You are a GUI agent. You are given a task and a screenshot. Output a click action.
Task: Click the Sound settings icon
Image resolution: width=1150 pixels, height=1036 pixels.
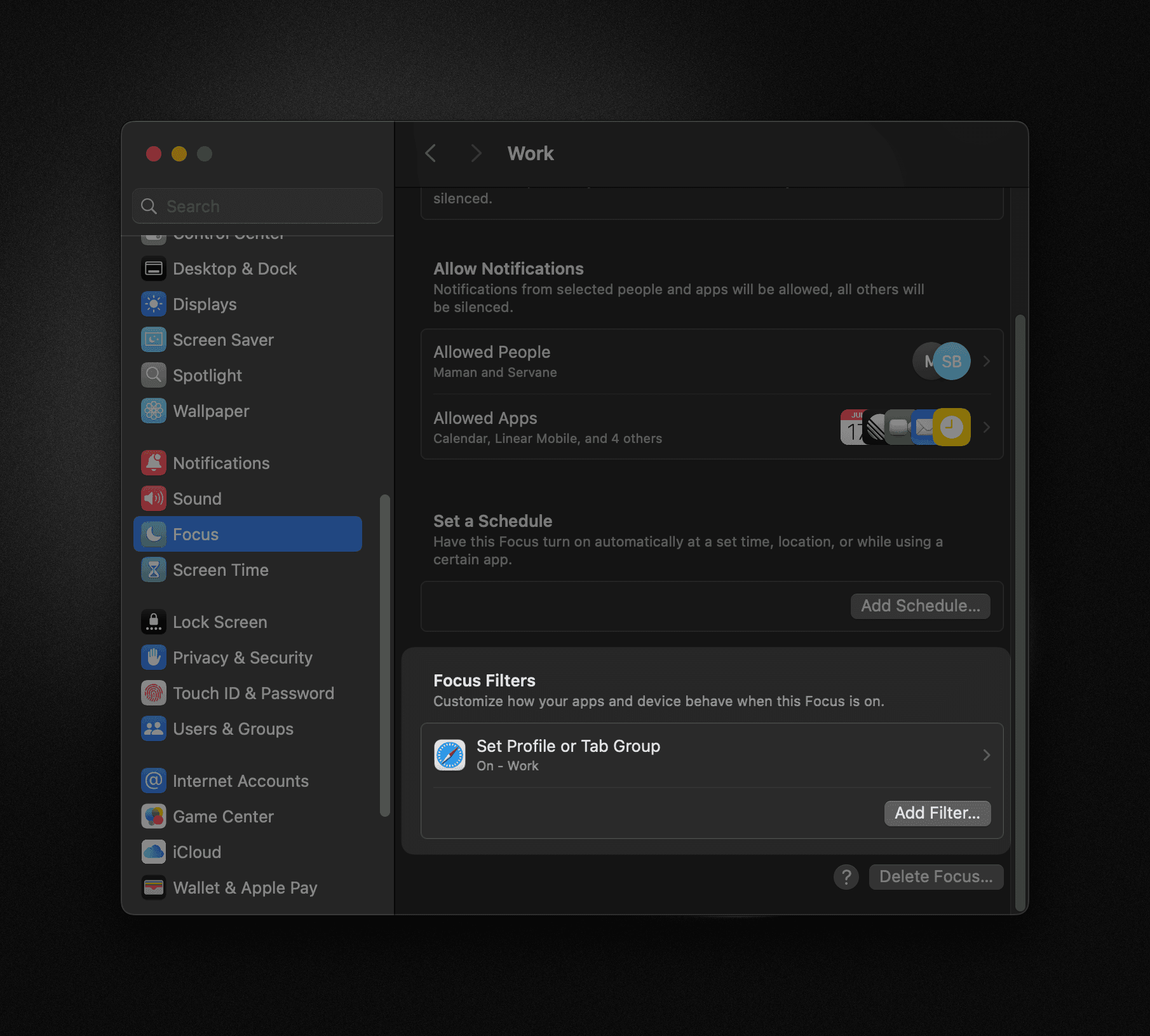[153, 498]
